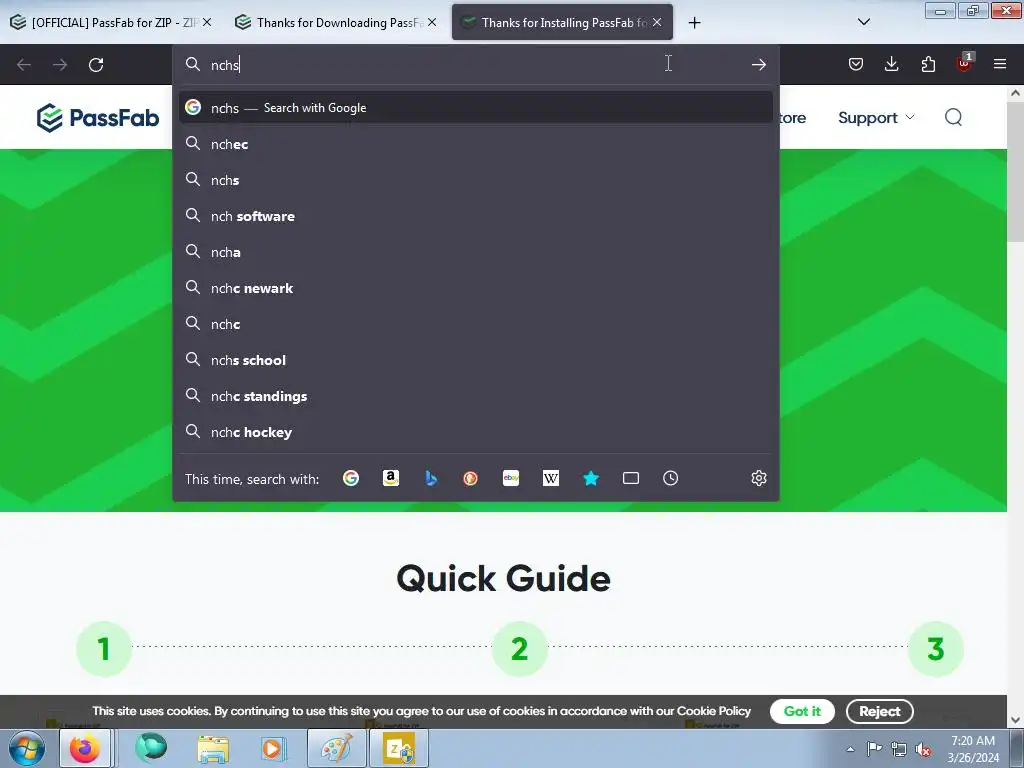Search this time with eBay icon

(511, 479)
